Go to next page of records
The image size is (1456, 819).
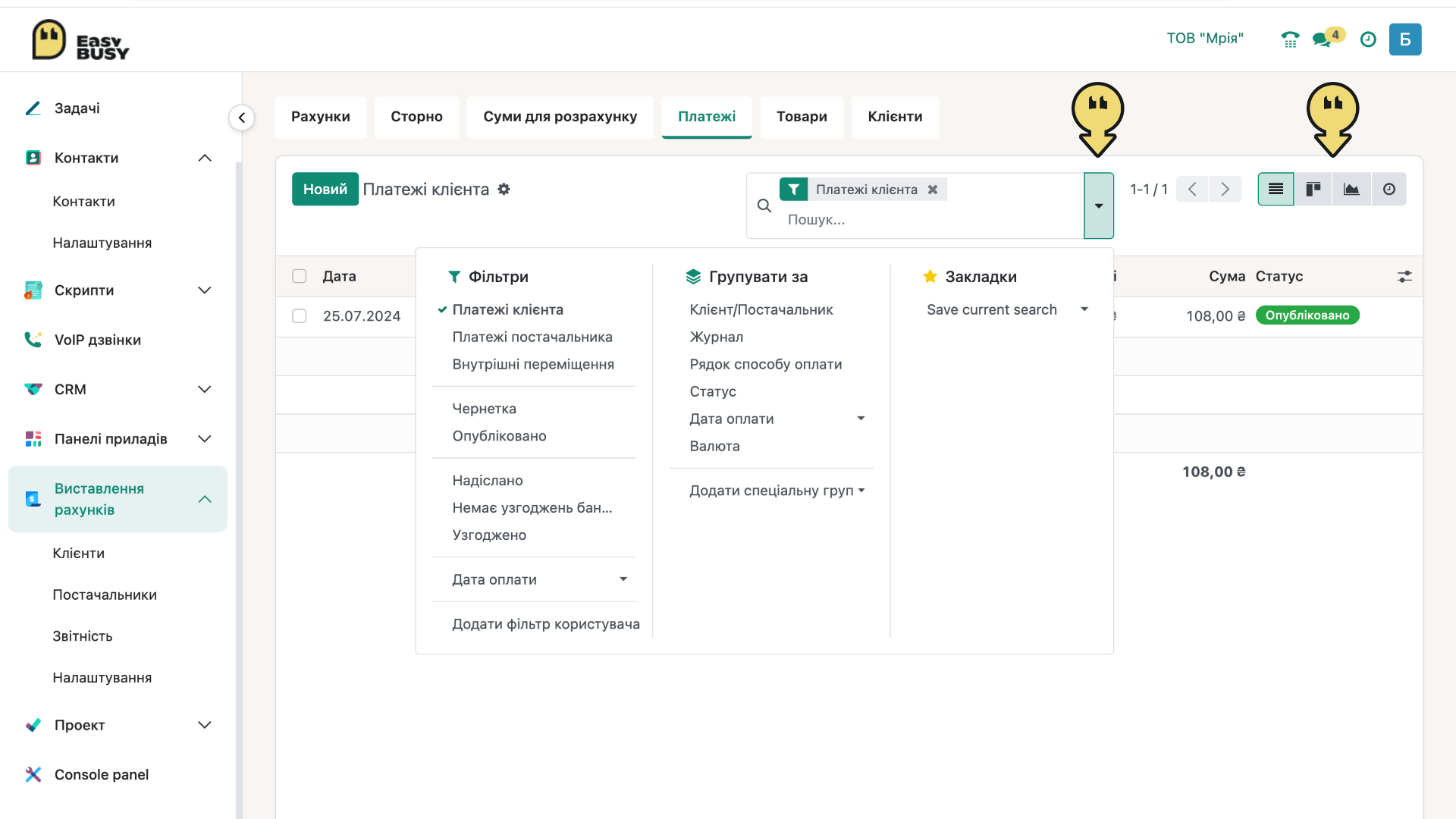click(1225, 189)
